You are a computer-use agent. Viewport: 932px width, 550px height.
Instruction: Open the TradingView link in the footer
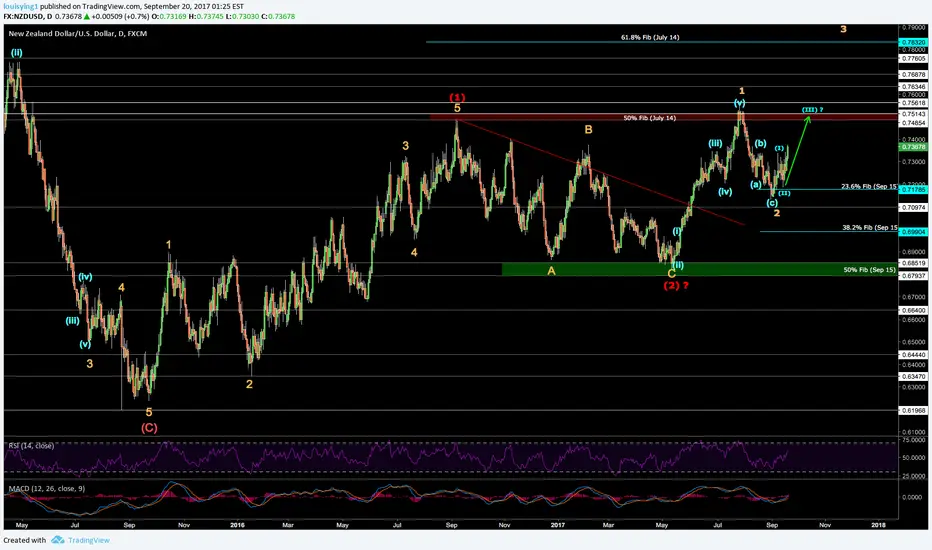[89, 540]
